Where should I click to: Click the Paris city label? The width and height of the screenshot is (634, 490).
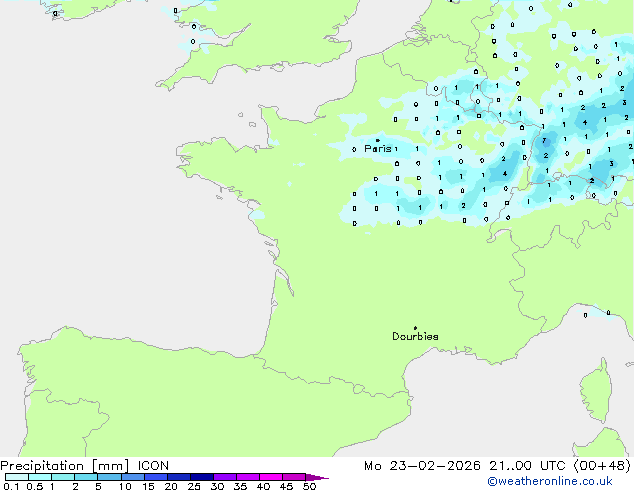coord(378,149)
